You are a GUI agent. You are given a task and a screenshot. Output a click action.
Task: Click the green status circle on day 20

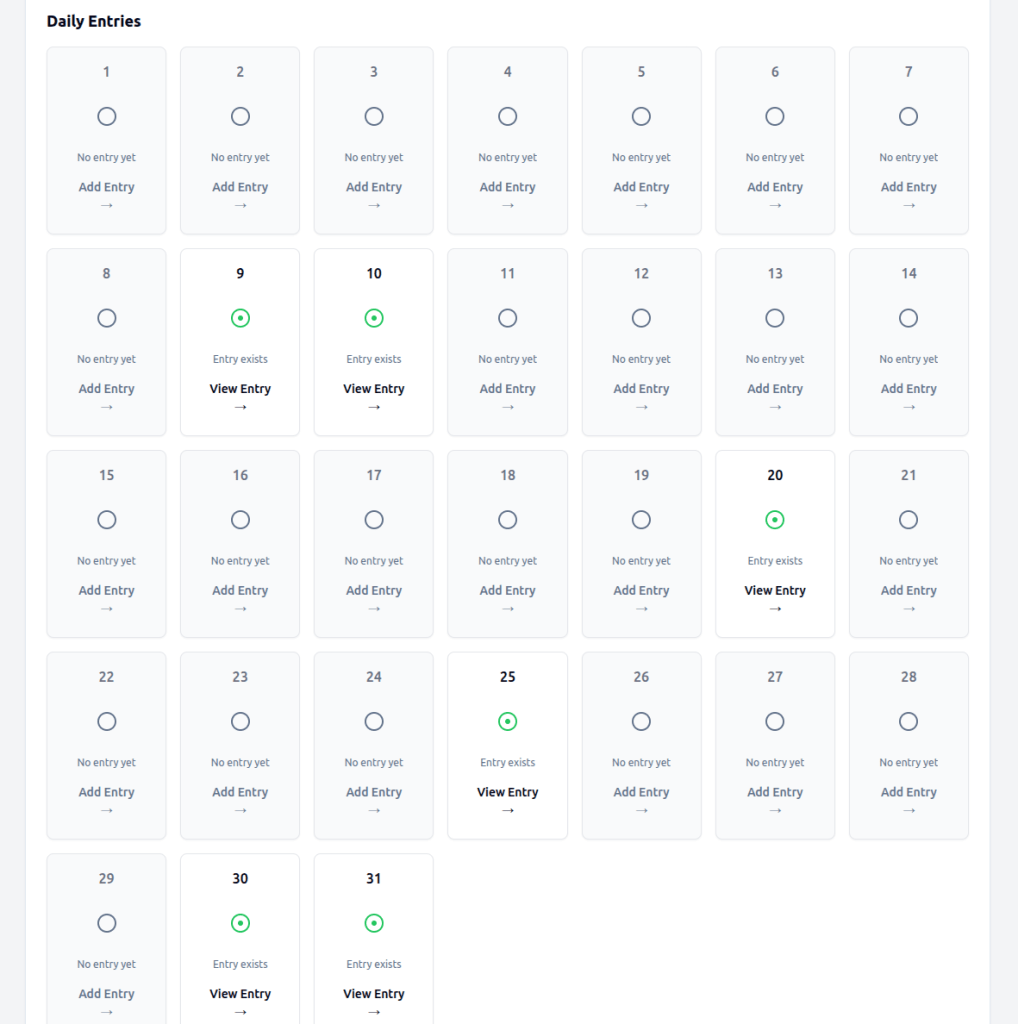click(775, 520)
